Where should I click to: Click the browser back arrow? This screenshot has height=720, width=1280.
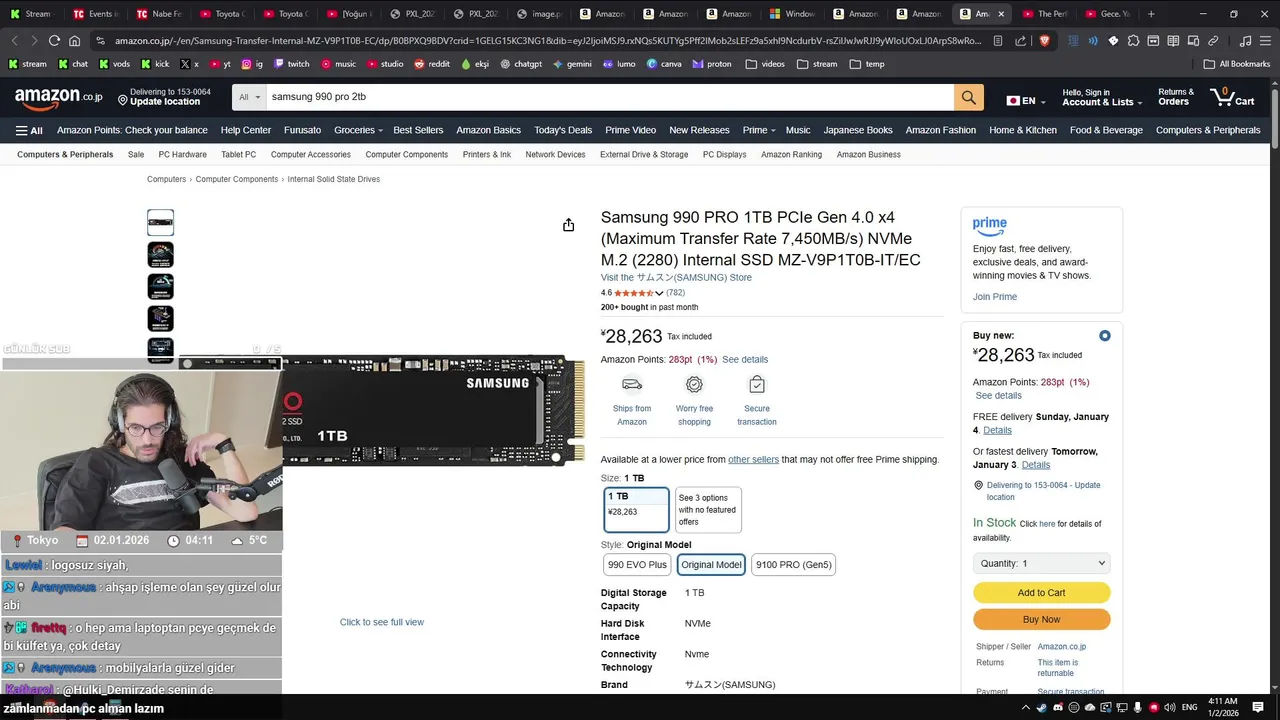[14, 41]
